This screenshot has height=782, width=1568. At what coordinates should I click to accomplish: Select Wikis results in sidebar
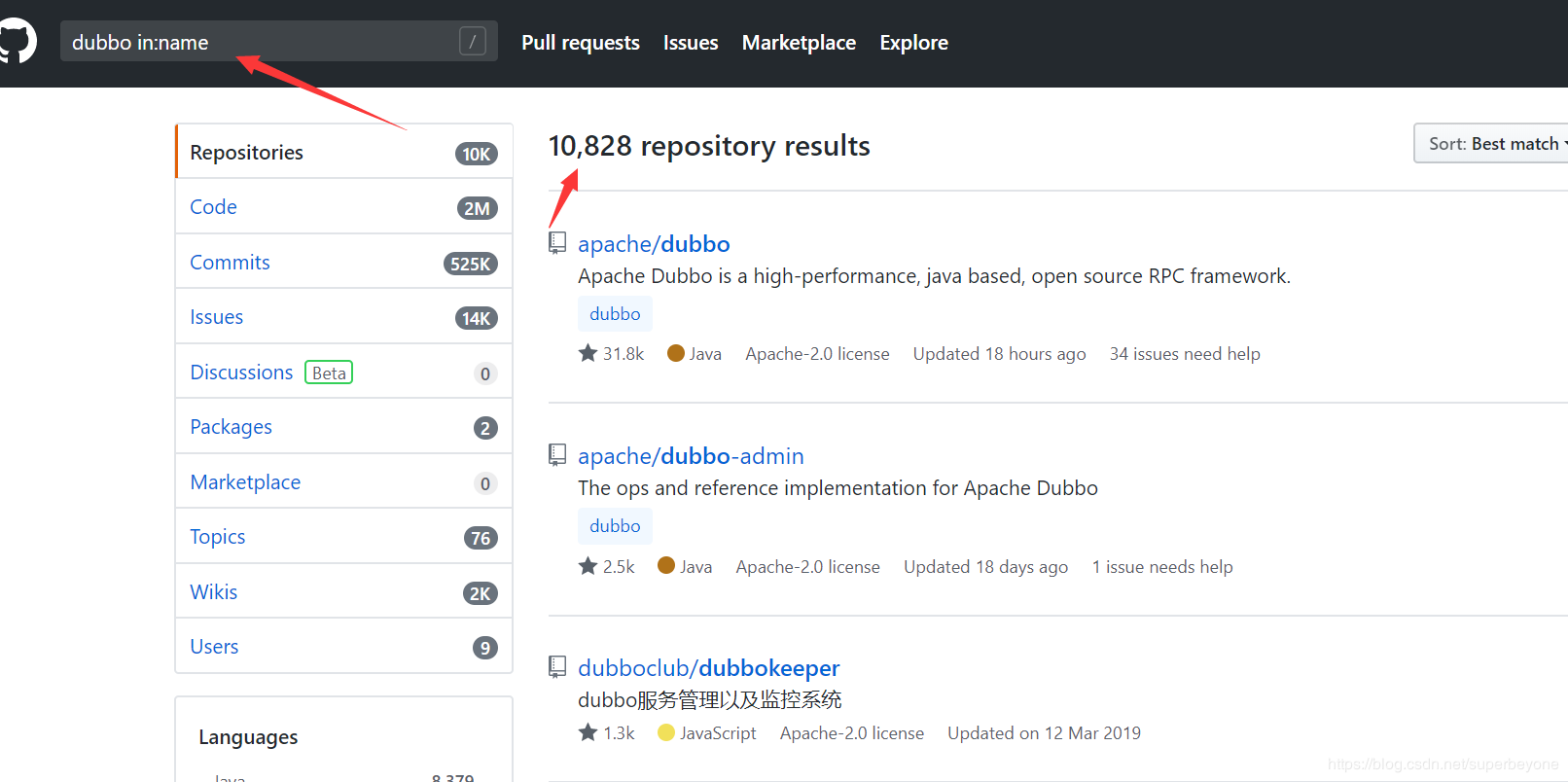pyautogui.click(x=344, y=592)
